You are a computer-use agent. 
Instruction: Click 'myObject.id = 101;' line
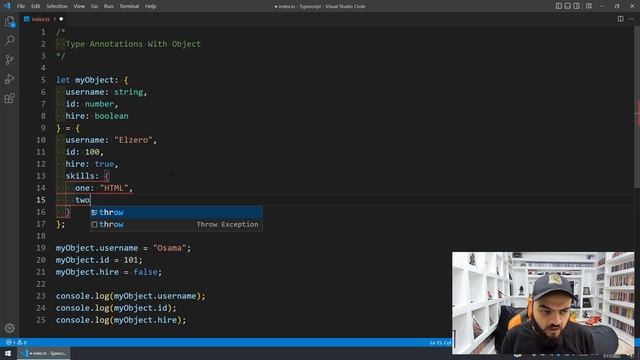[99, 260]
